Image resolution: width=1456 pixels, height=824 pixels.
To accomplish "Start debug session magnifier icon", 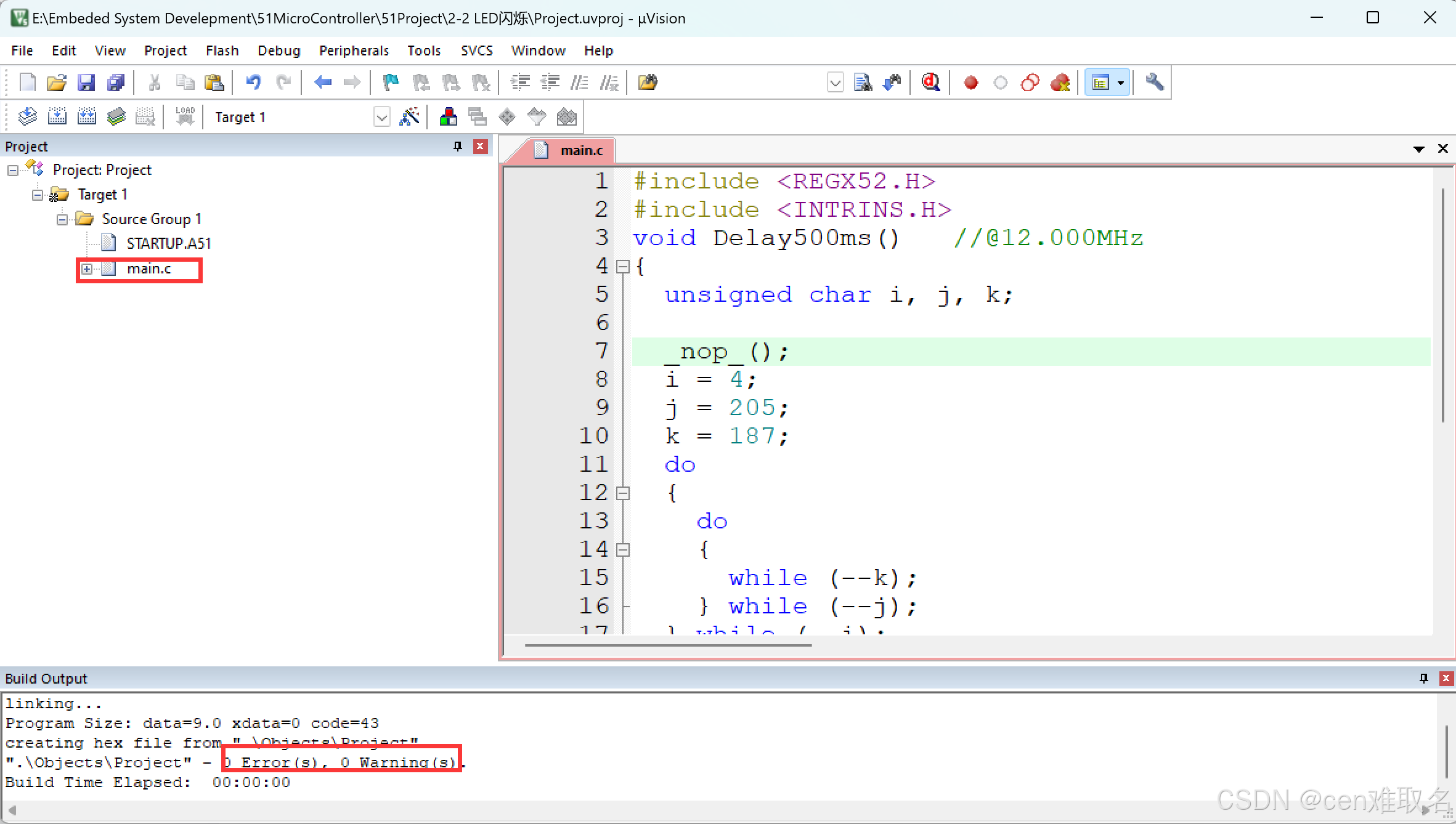I will (x=930, y=83).
